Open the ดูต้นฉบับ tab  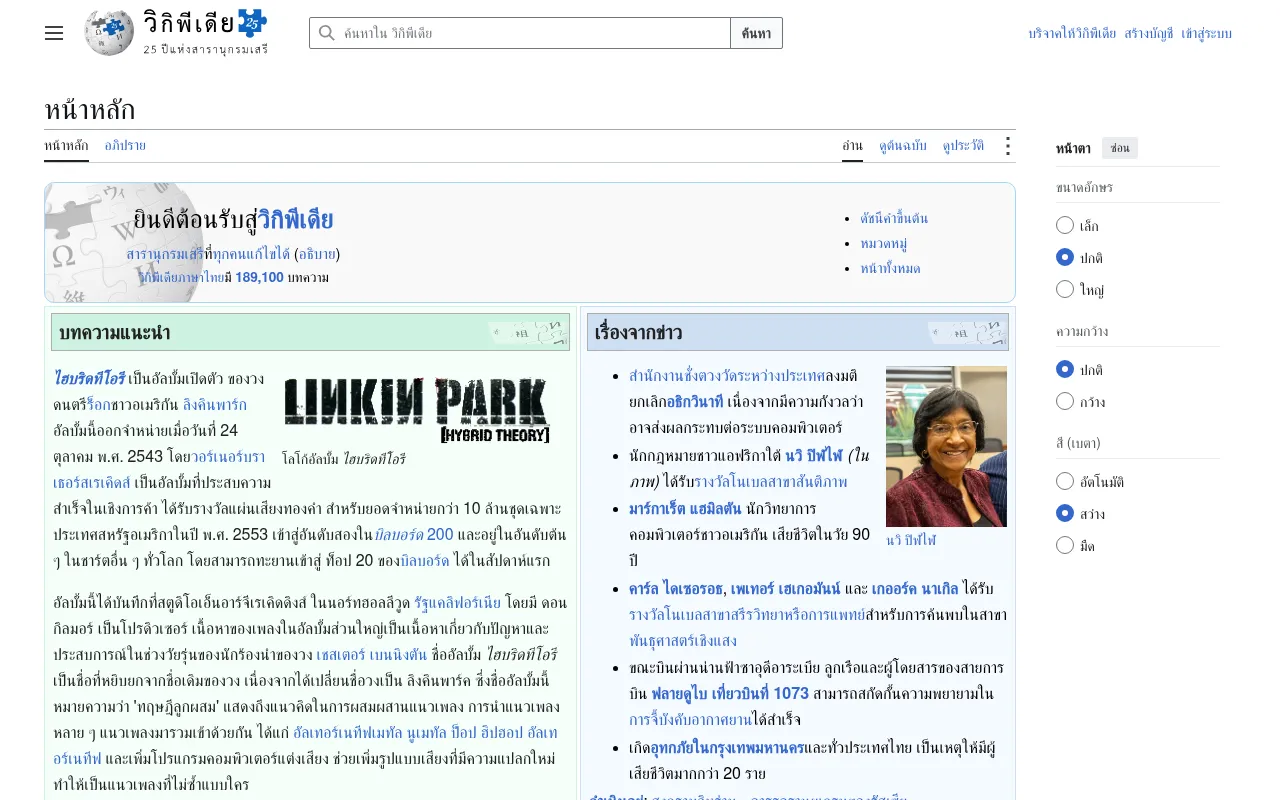[903, 146]
